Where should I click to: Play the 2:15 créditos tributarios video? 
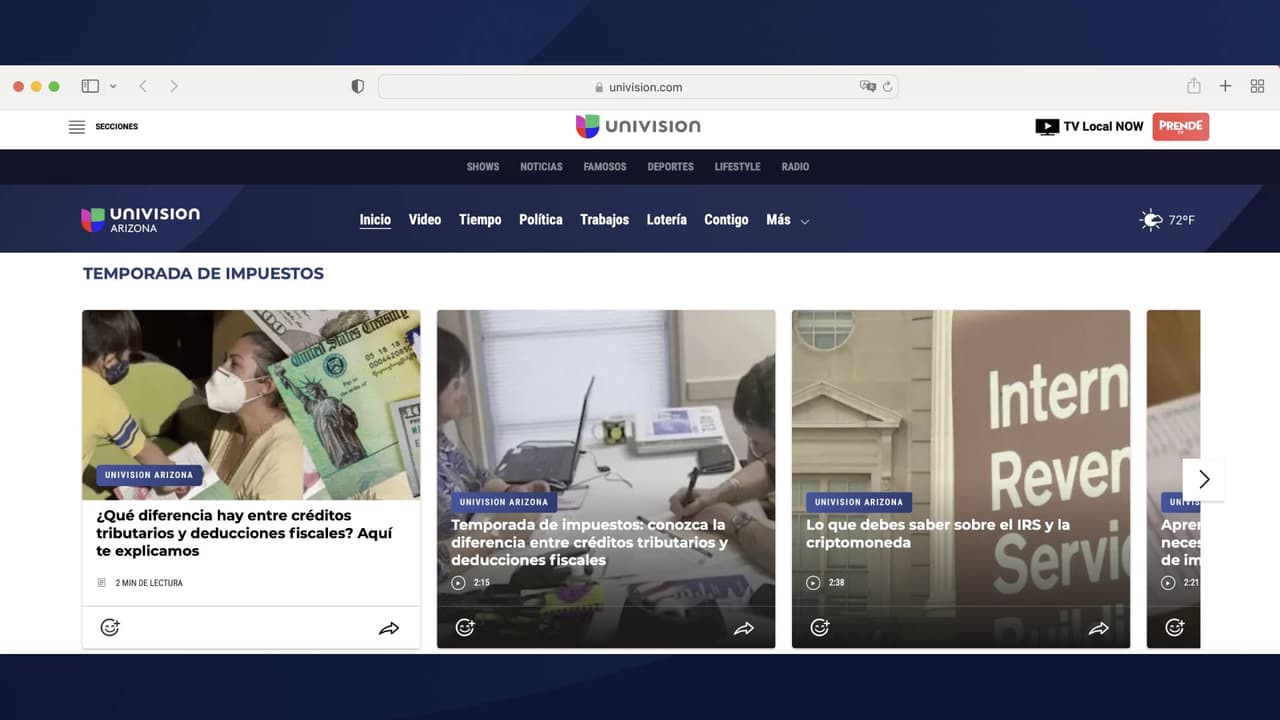[459, 582]
